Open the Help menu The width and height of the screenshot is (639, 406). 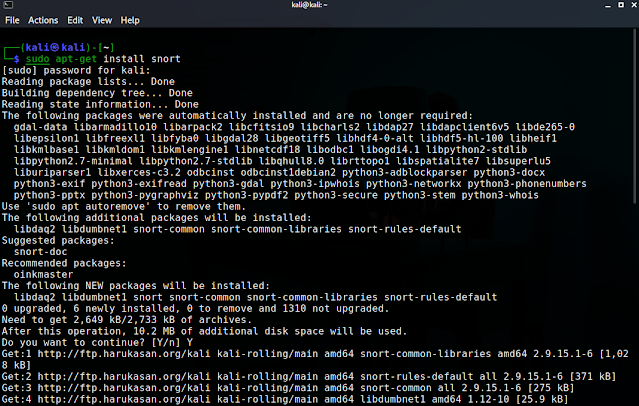(x=130, y=20)
